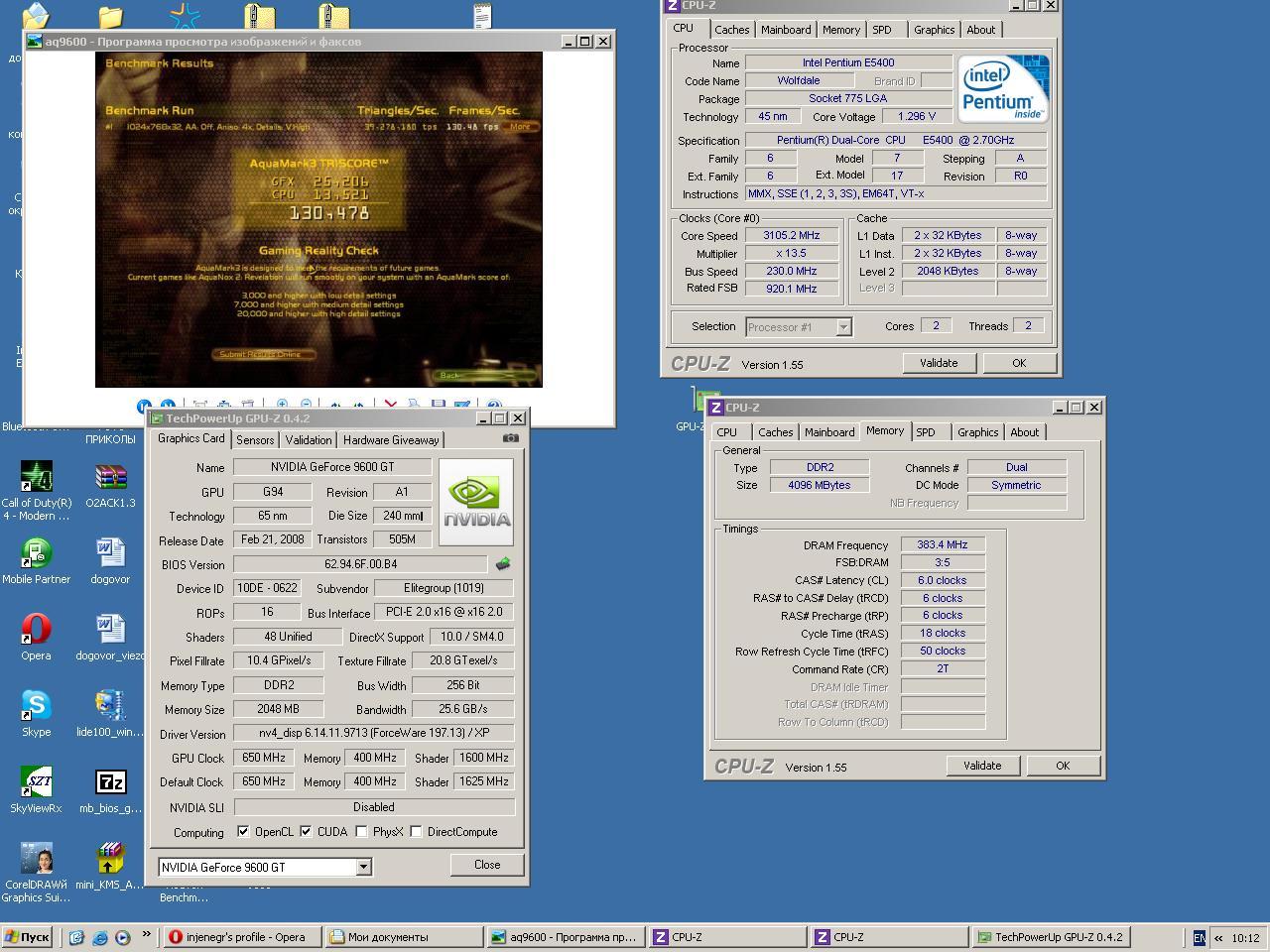This screenshot has width=1270, height=952.
Task: Open Graphics tab in CPU-Z memory timings window
Action: point(977,432)
